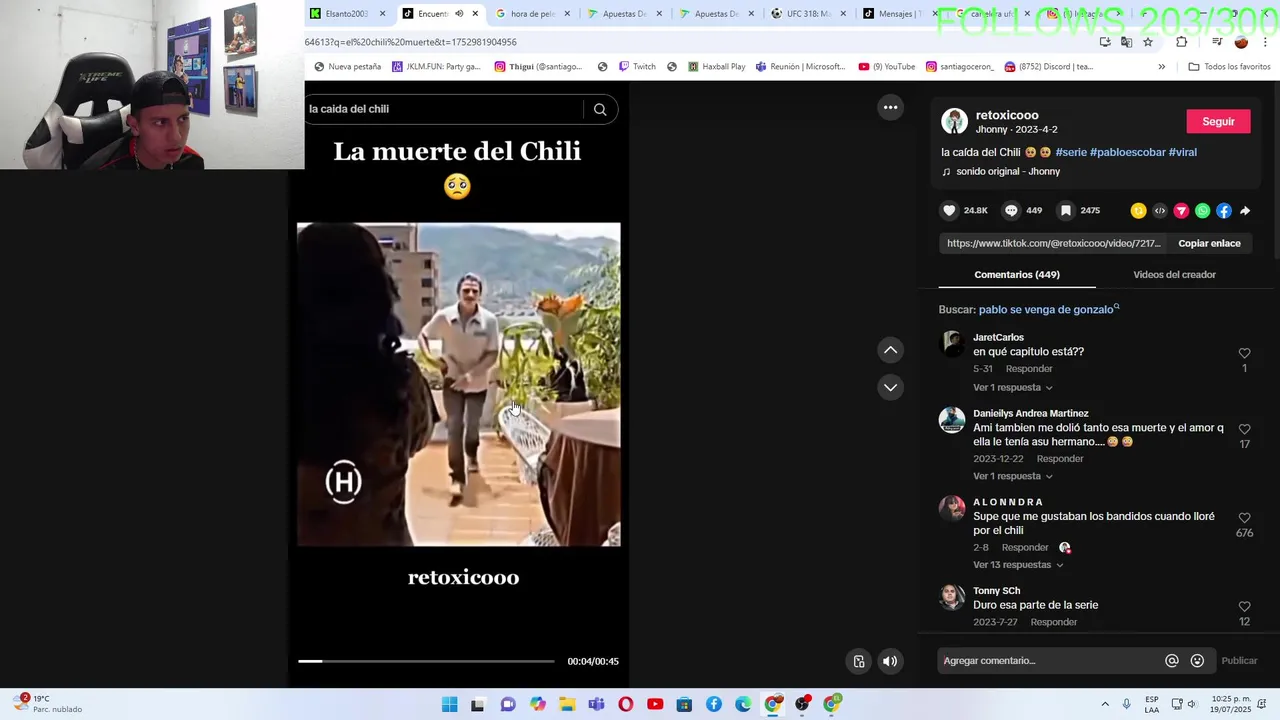Show more bookmarks with the » chevron
1280x720 pixels.
1161,67
